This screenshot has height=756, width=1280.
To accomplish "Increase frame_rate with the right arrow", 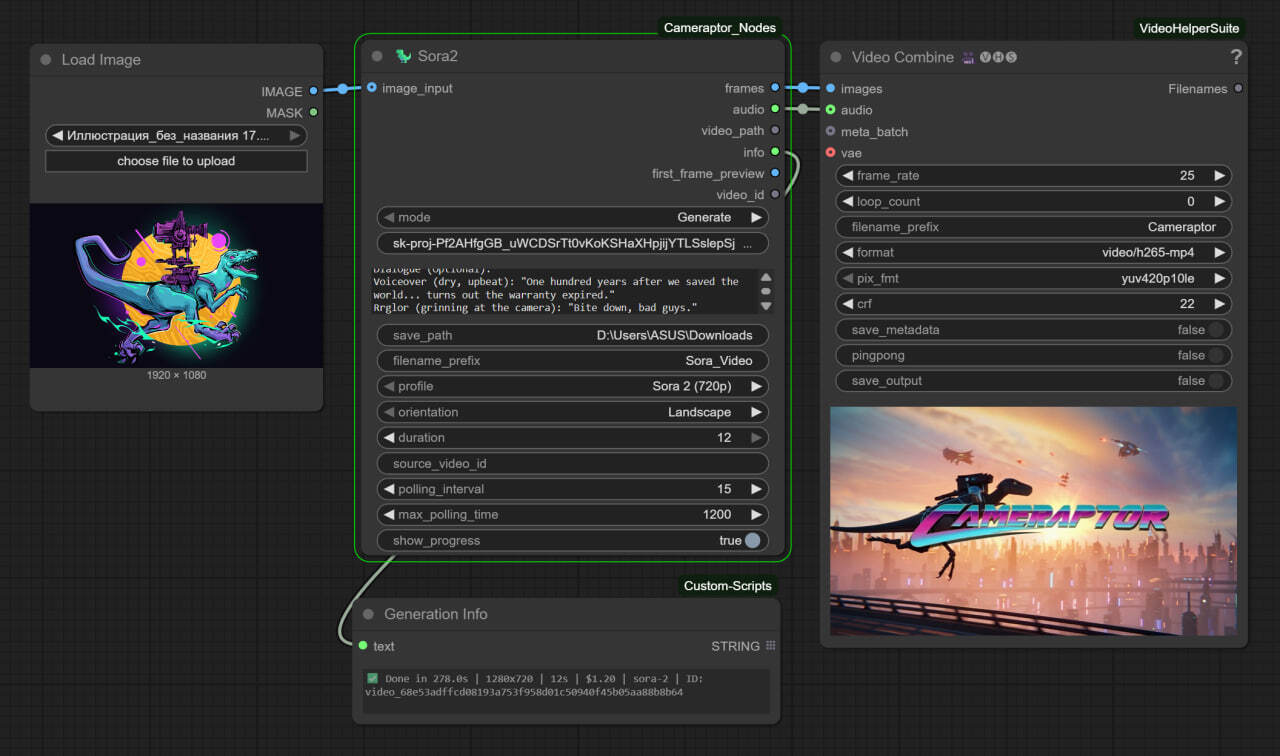I will [x=1219, y=176].
